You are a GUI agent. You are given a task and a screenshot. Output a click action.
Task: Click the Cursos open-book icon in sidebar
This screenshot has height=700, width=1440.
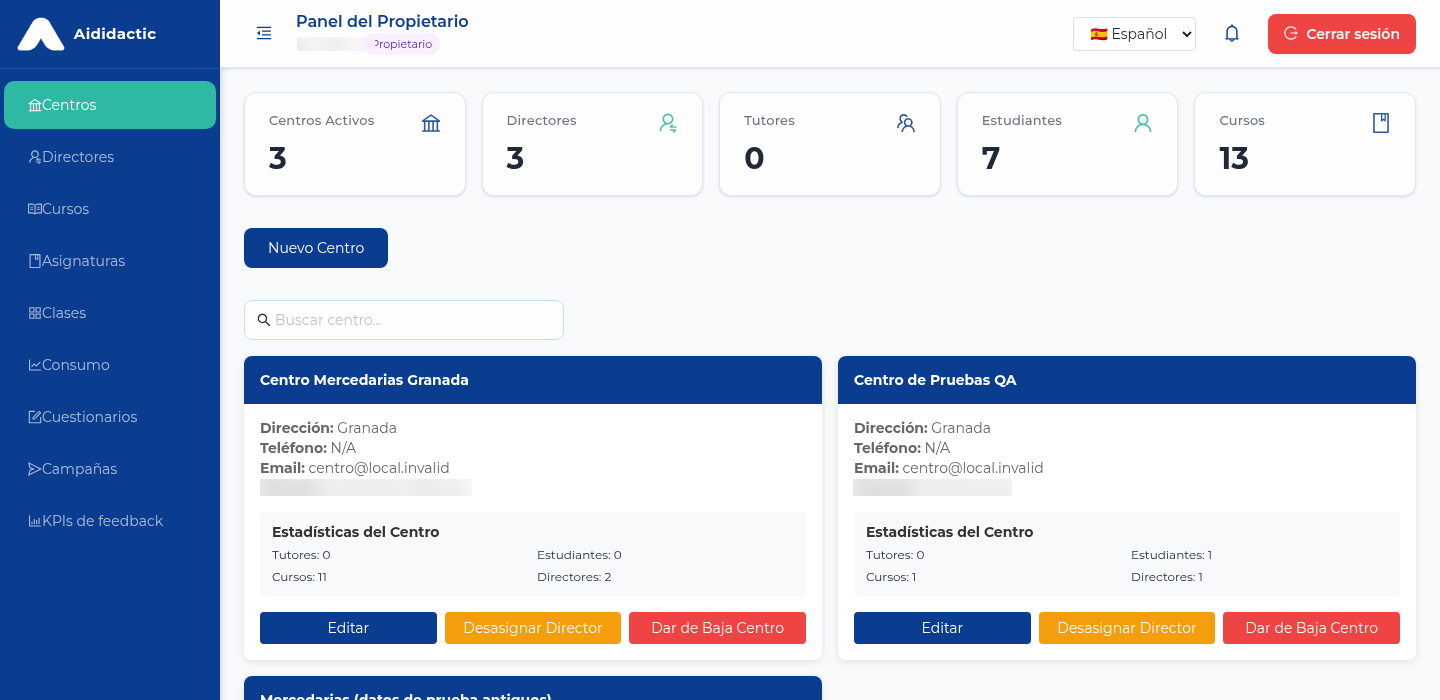click(35, 209)
